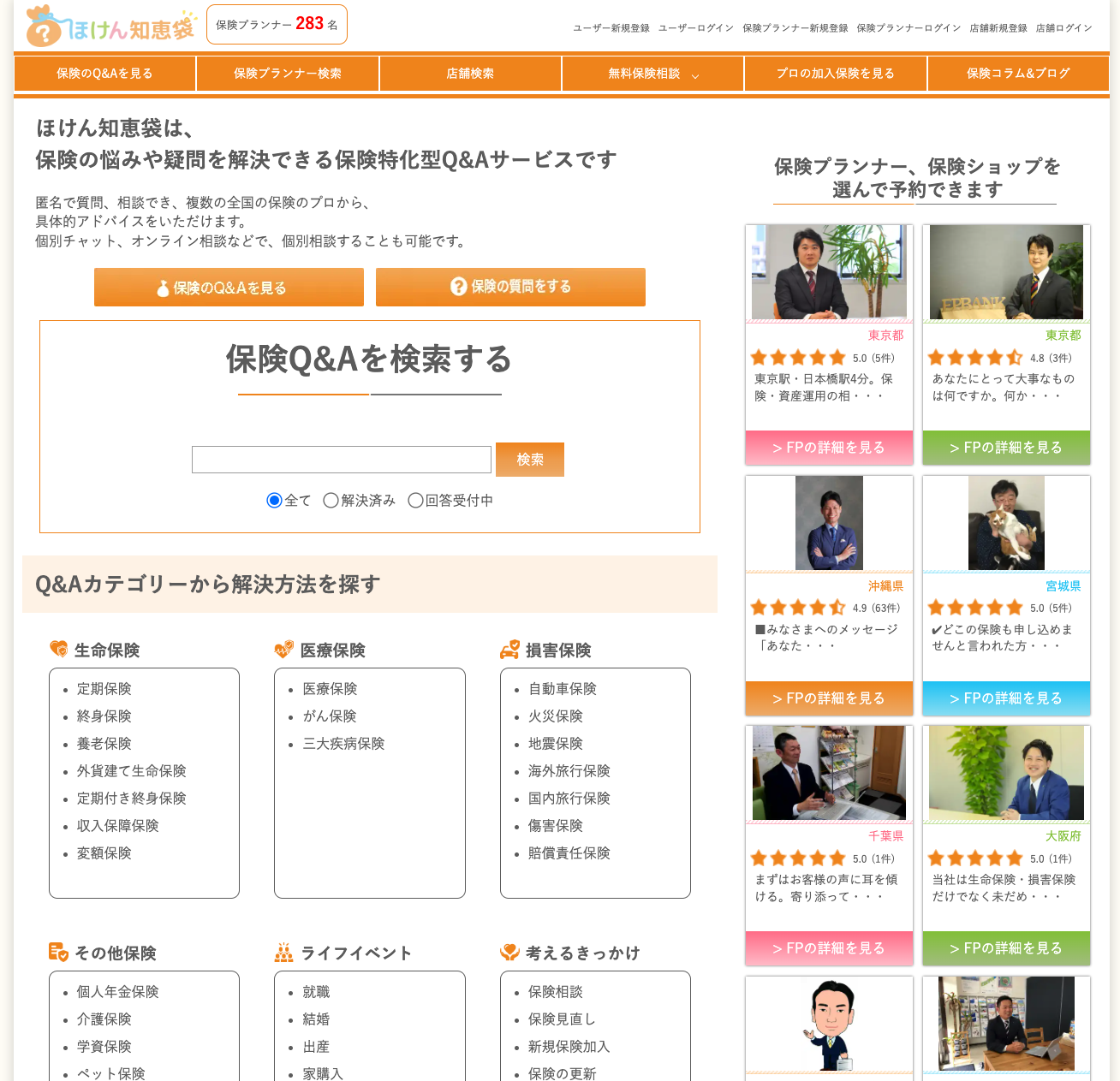The width and height of the screenshot is (1120, 1081).
Task: Click the ほけん知恵袋 site logo
Action: coord(111,26)
